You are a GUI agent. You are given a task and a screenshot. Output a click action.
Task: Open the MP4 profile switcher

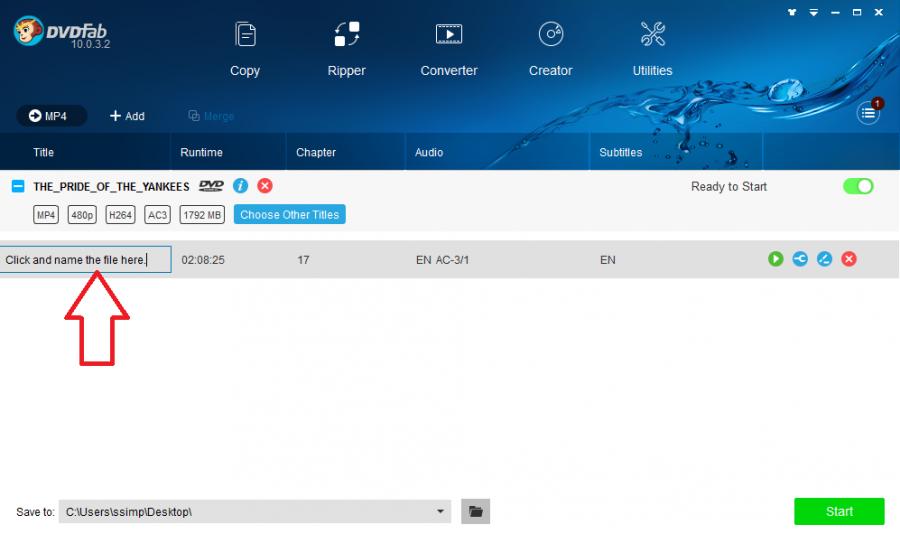point(51,115)
